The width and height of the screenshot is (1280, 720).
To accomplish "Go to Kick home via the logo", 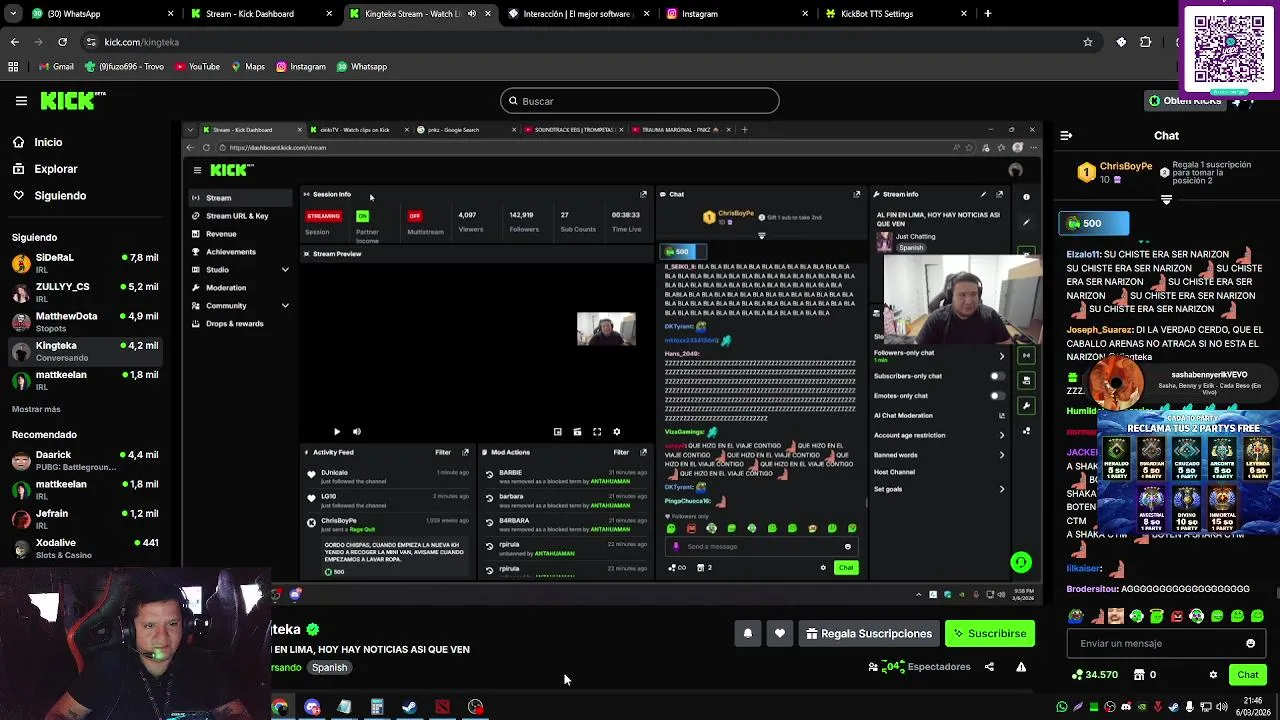I will (73, 100).
